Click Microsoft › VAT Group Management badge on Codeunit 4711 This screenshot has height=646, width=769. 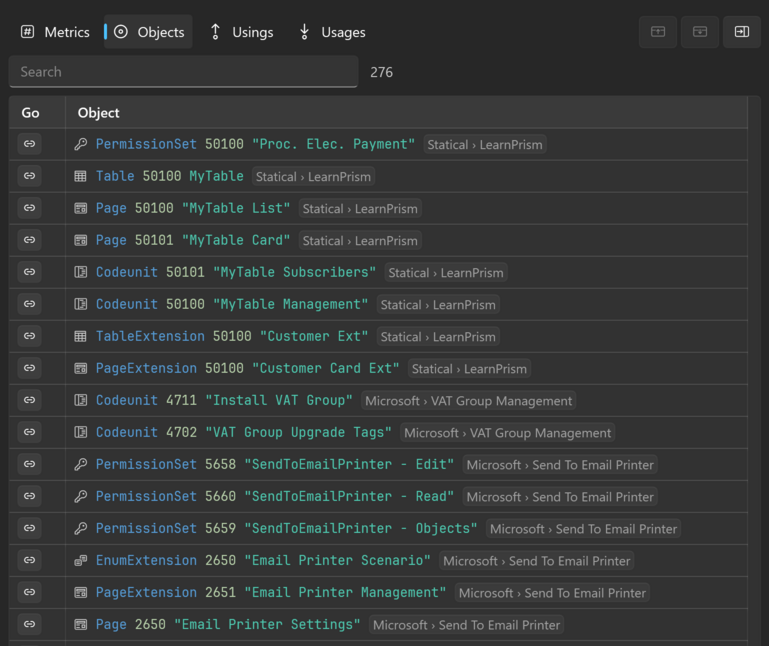coord(468,401)
